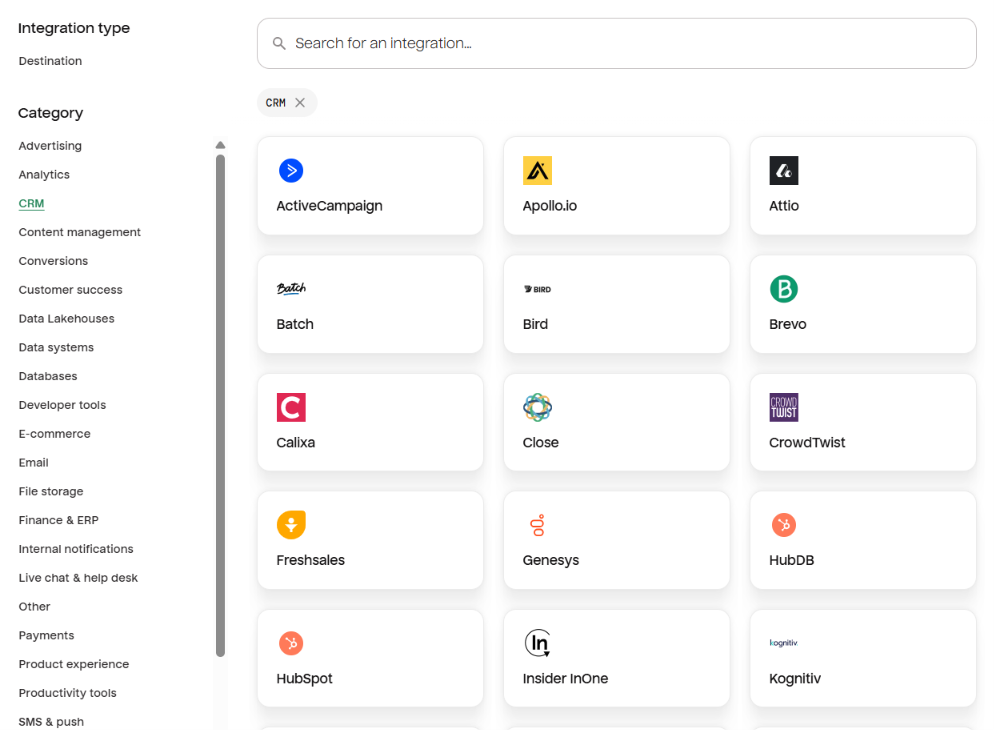
Task: Select the Email category
Action: 34,463
